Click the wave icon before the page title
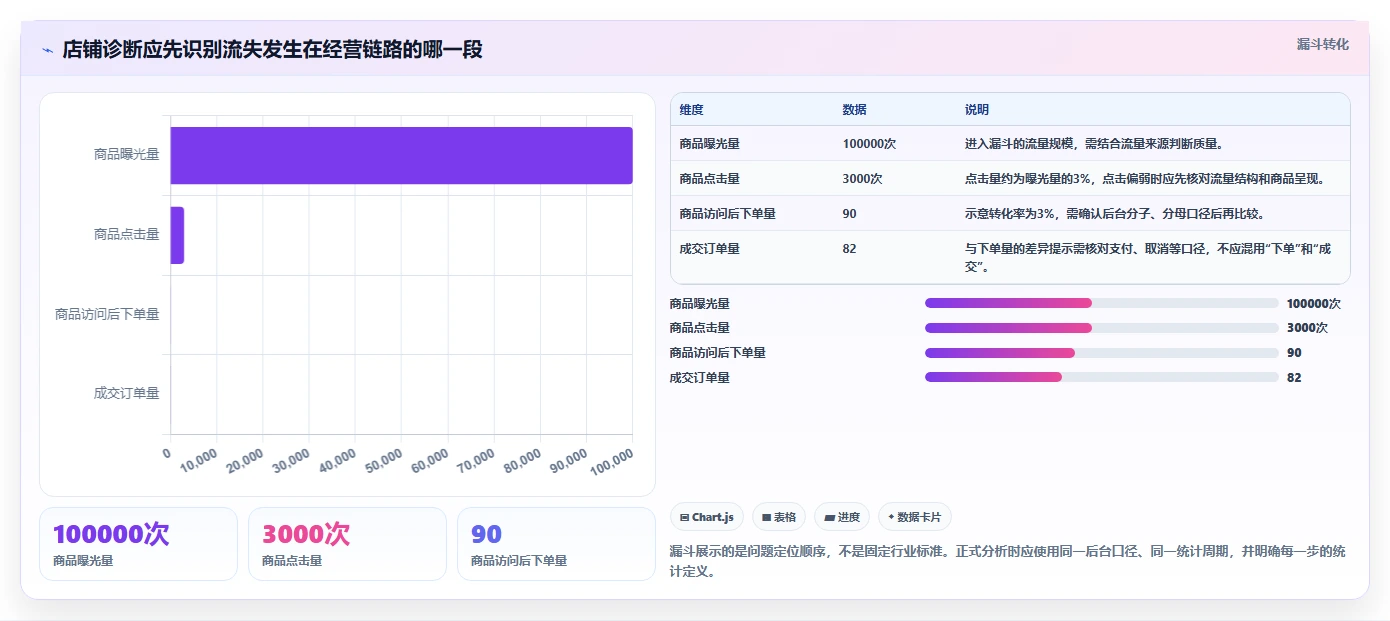 pyautogui.click(x=48, y=50)
